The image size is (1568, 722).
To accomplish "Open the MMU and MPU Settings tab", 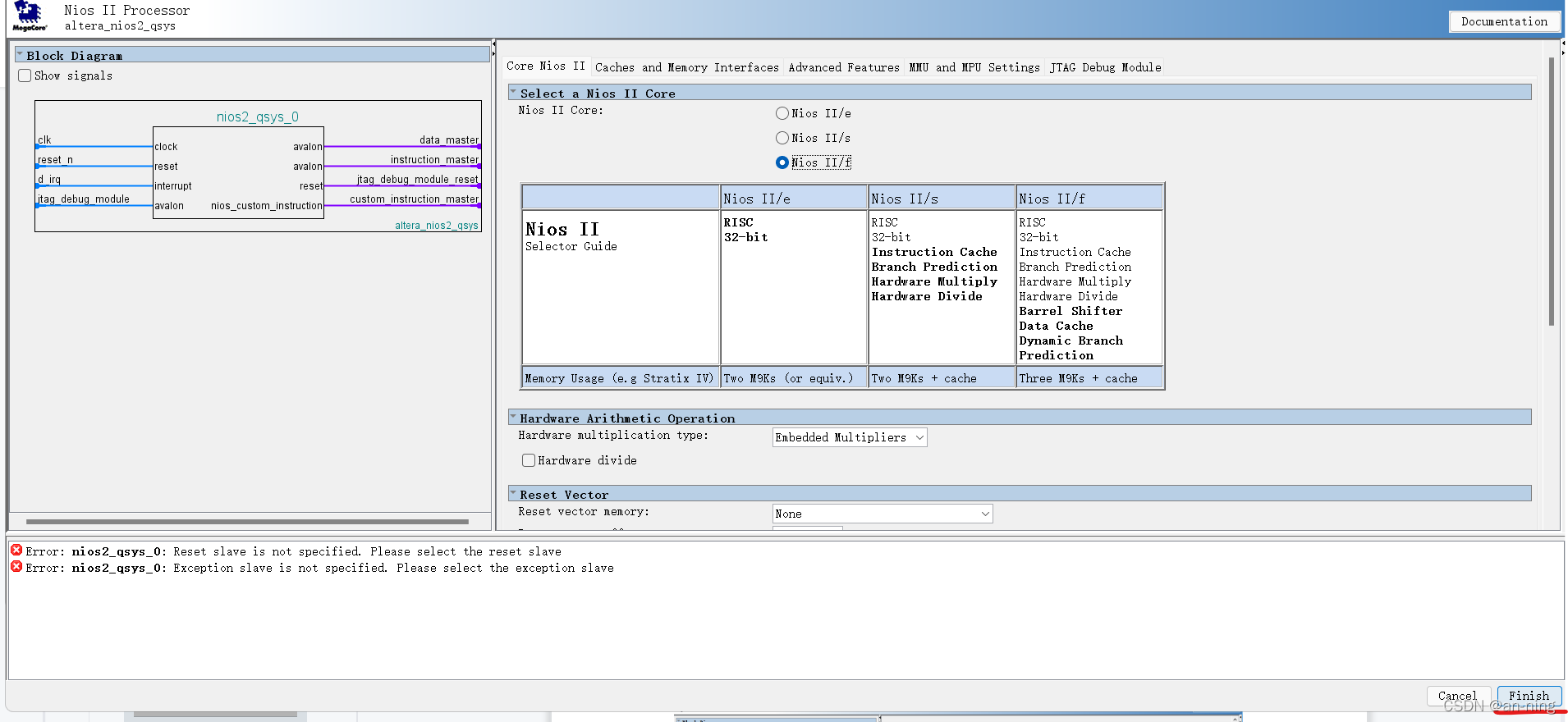I will (x=974, y=67).
